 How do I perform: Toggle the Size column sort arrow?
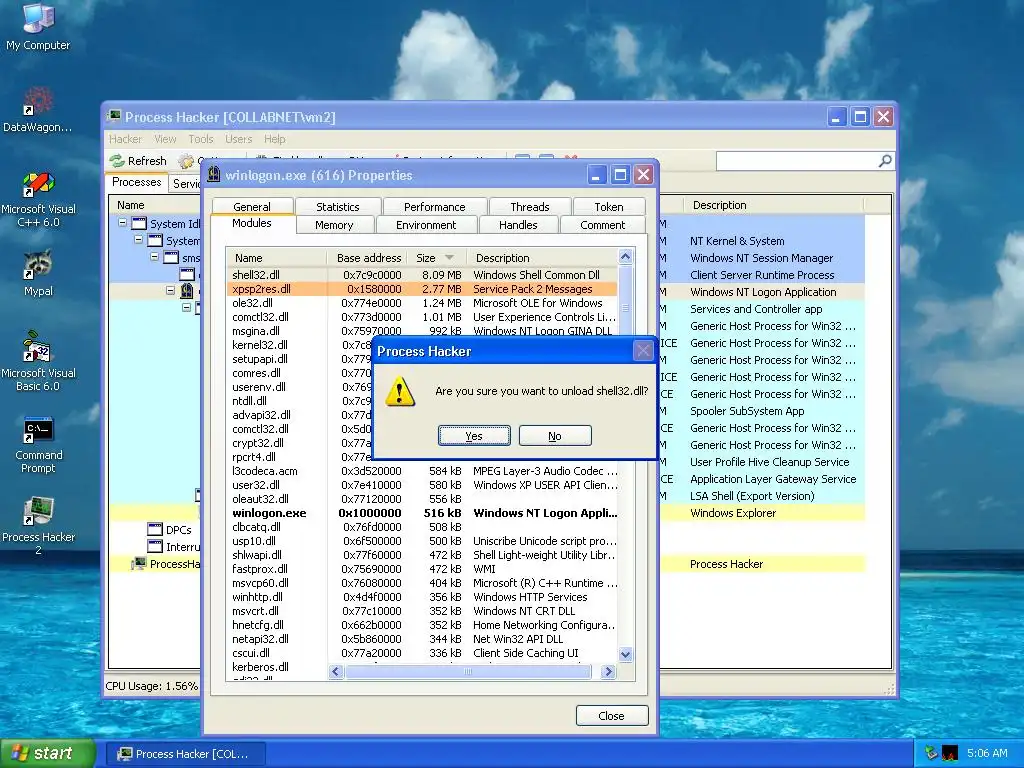coord(449,257)
